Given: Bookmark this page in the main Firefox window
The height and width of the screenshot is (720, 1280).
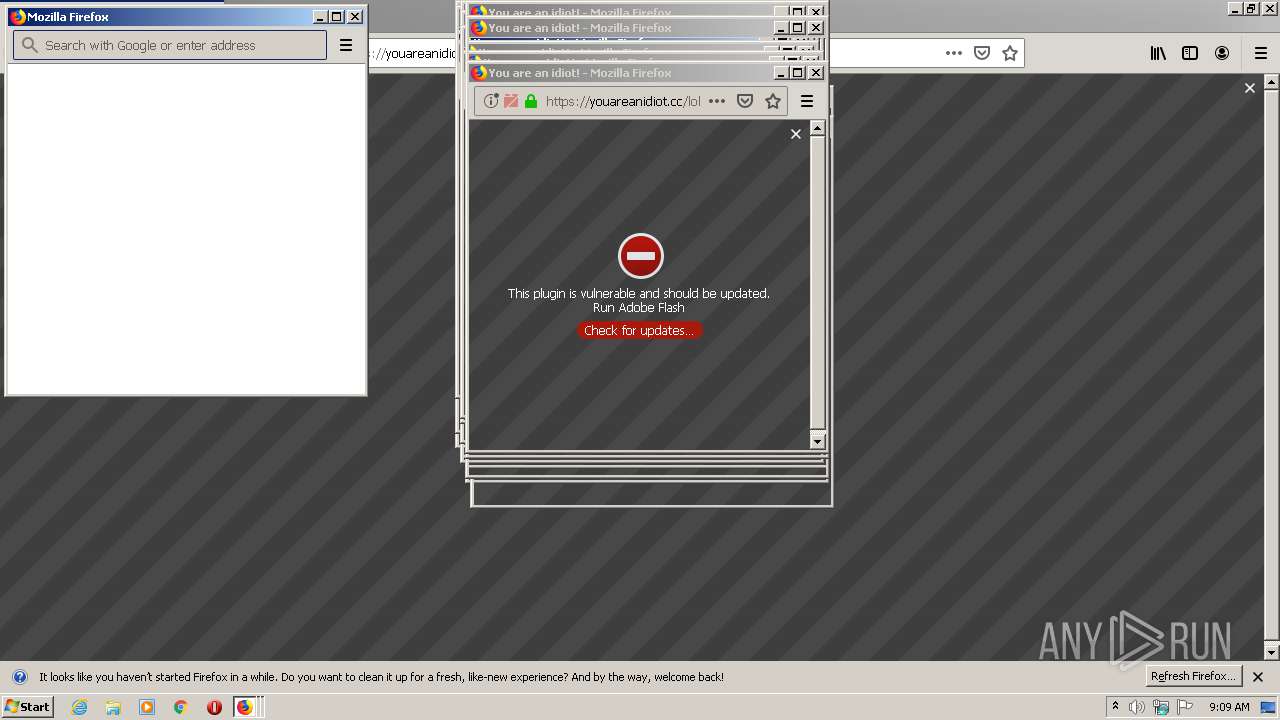Looking at the screenshot, I should click(x=1010, y=53).
